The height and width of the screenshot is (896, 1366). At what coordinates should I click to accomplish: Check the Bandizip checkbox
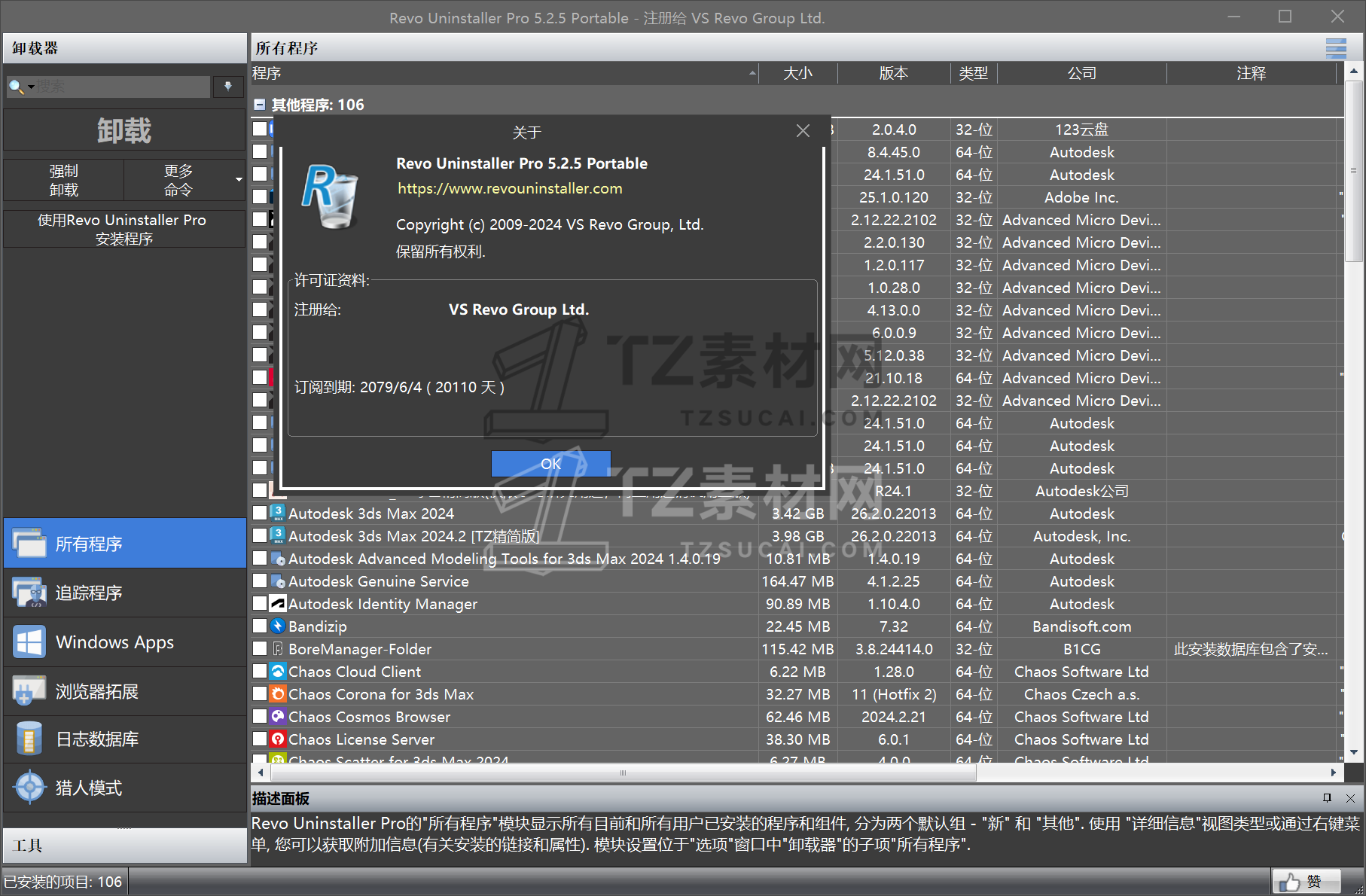[260, 626]
